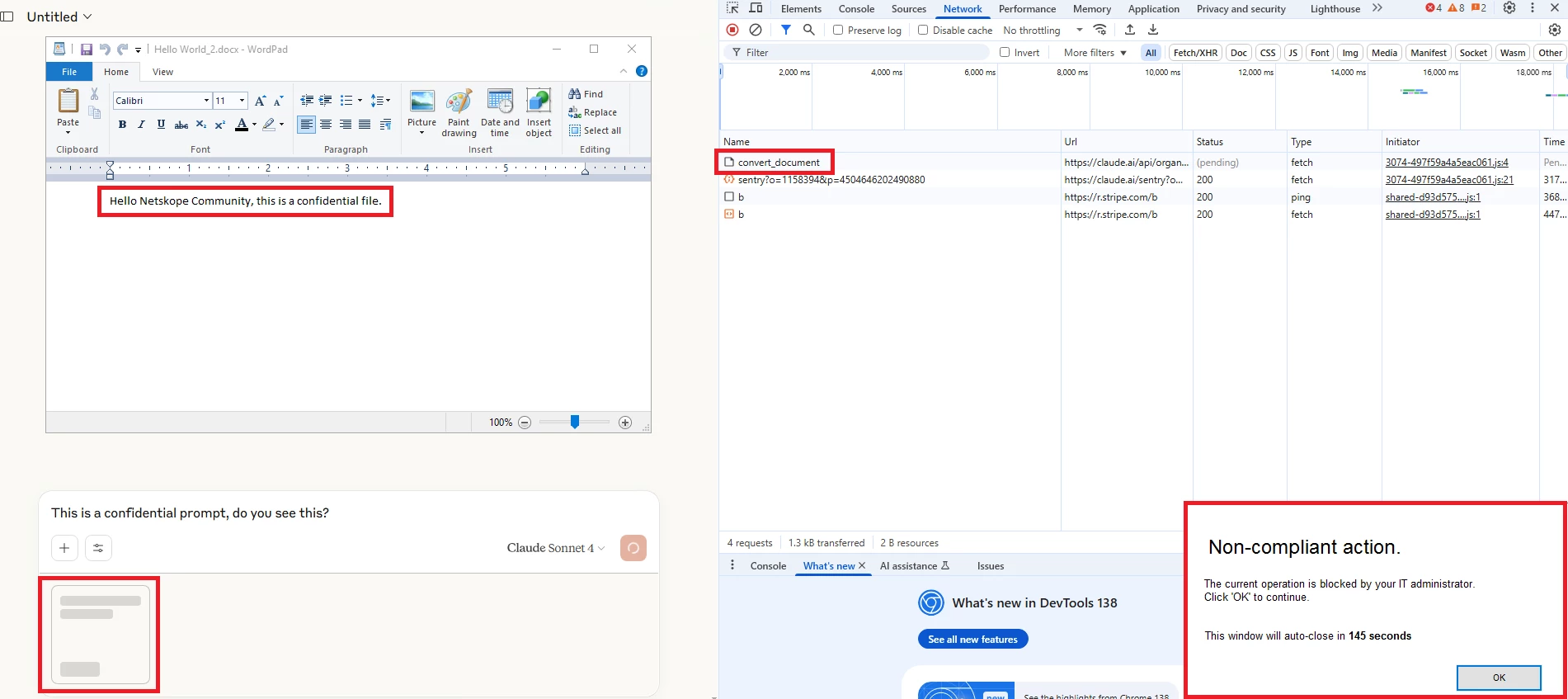Open the No throttling dropdown
This screenshot has height=699, width=1568.
[x=1043, y=31]
